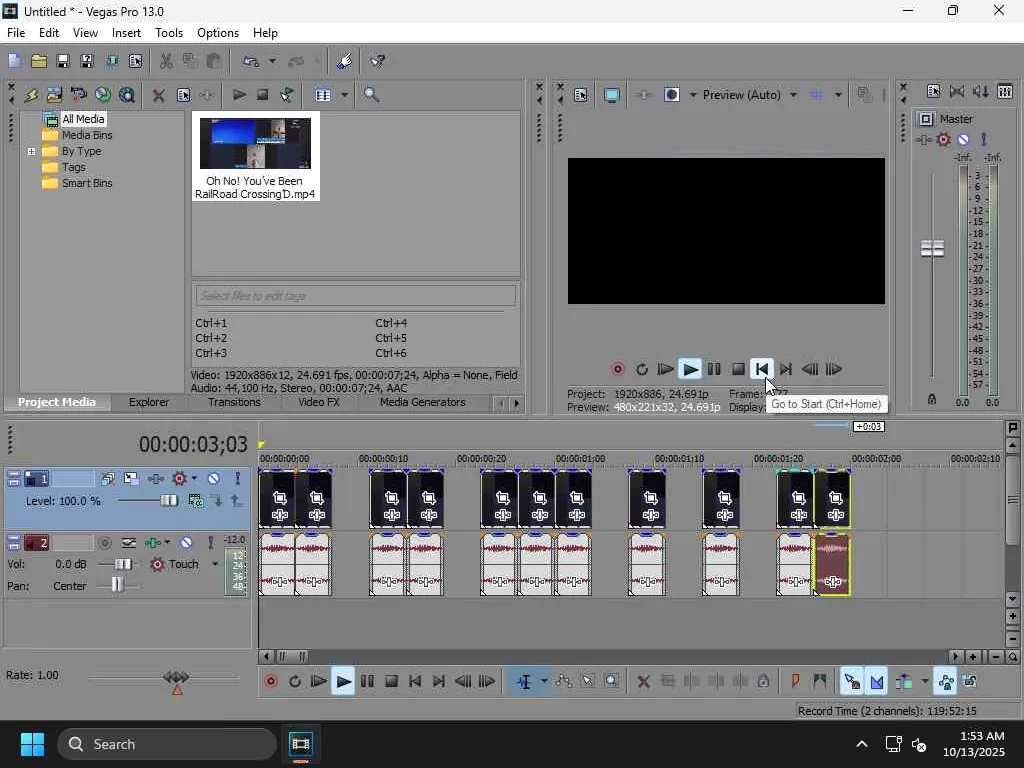Select the RailRoad Crossing'D.mp4 media thumbnail
The height and width of the screenshot is (768, 1024).
point(255,156)
